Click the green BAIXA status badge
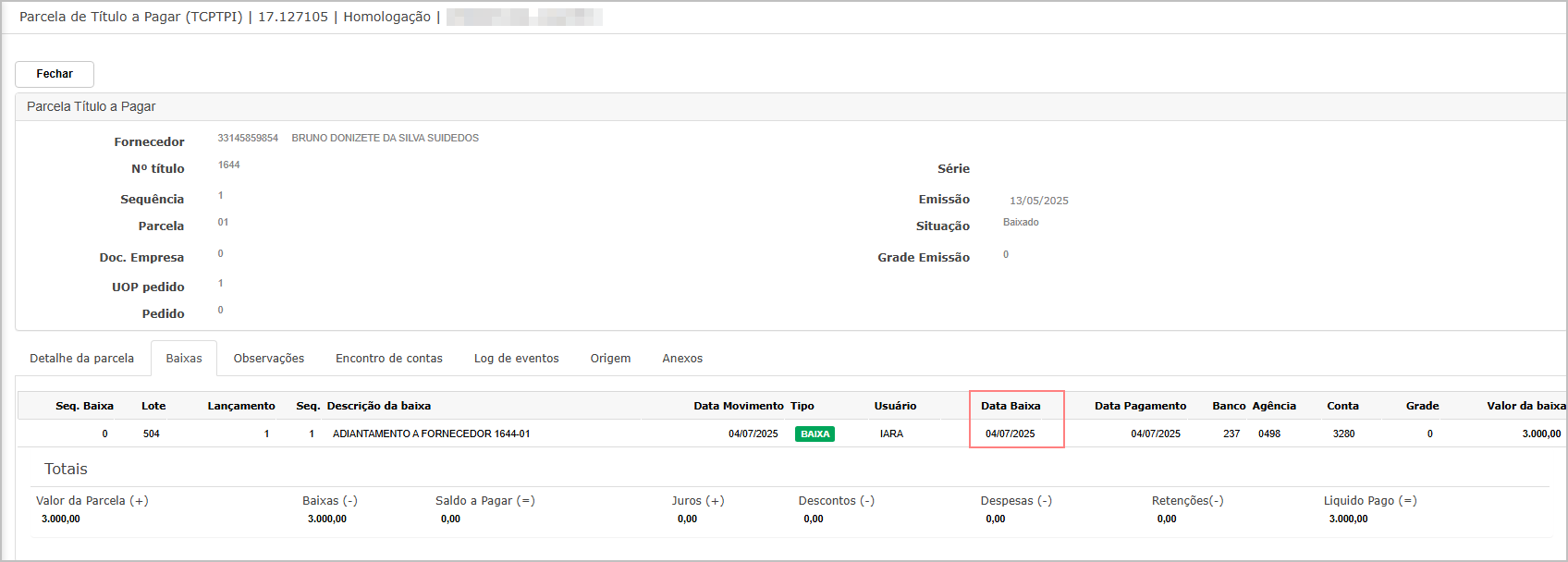This screenshot has height=562, width=1568. [815, 434]
